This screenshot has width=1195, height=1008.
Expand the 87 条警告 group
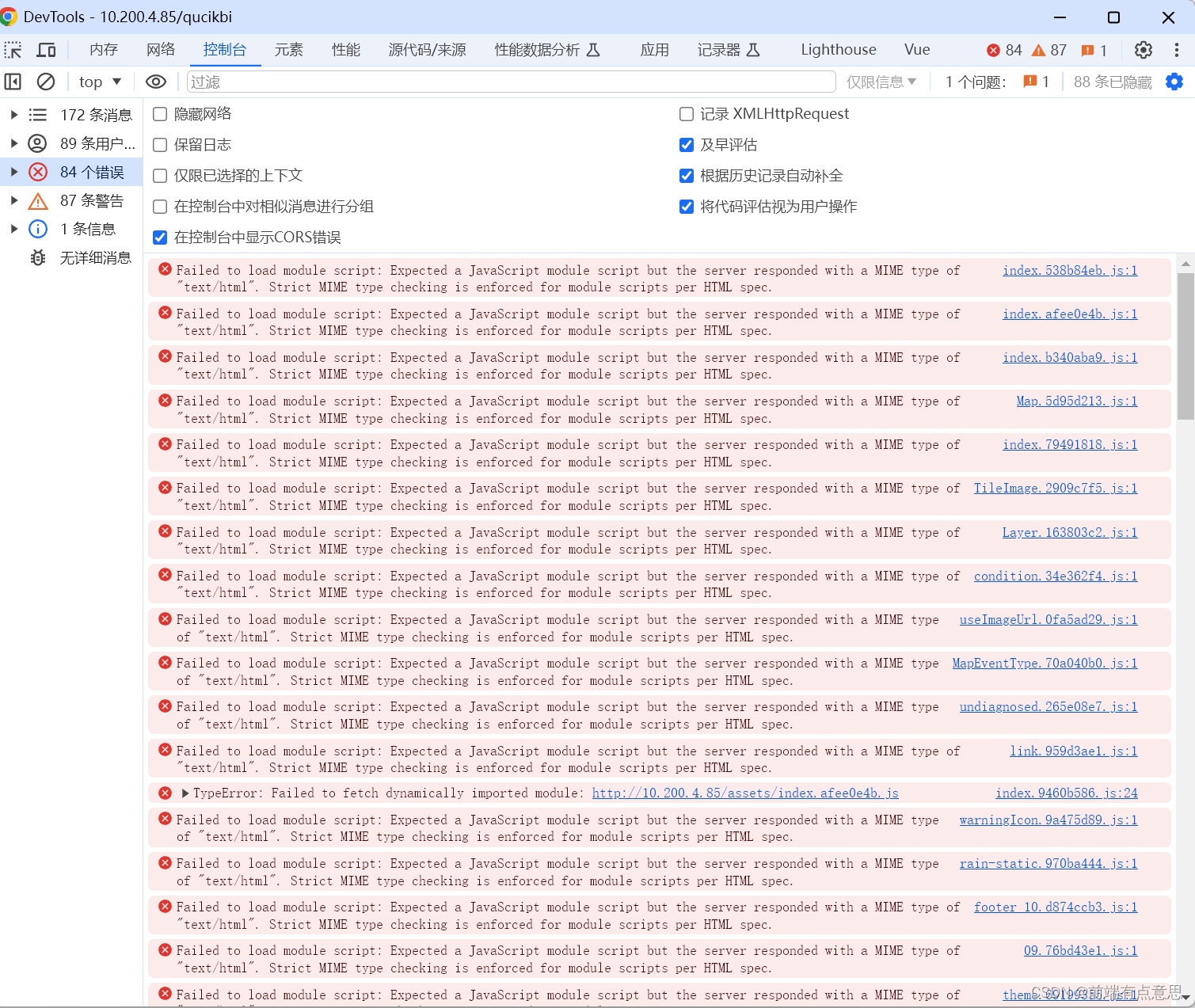click(13, 200)
